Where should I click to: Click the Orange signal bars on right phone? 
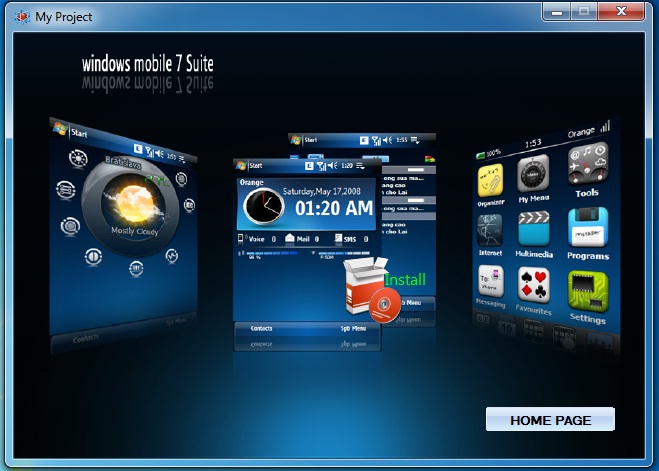(588, 129)
